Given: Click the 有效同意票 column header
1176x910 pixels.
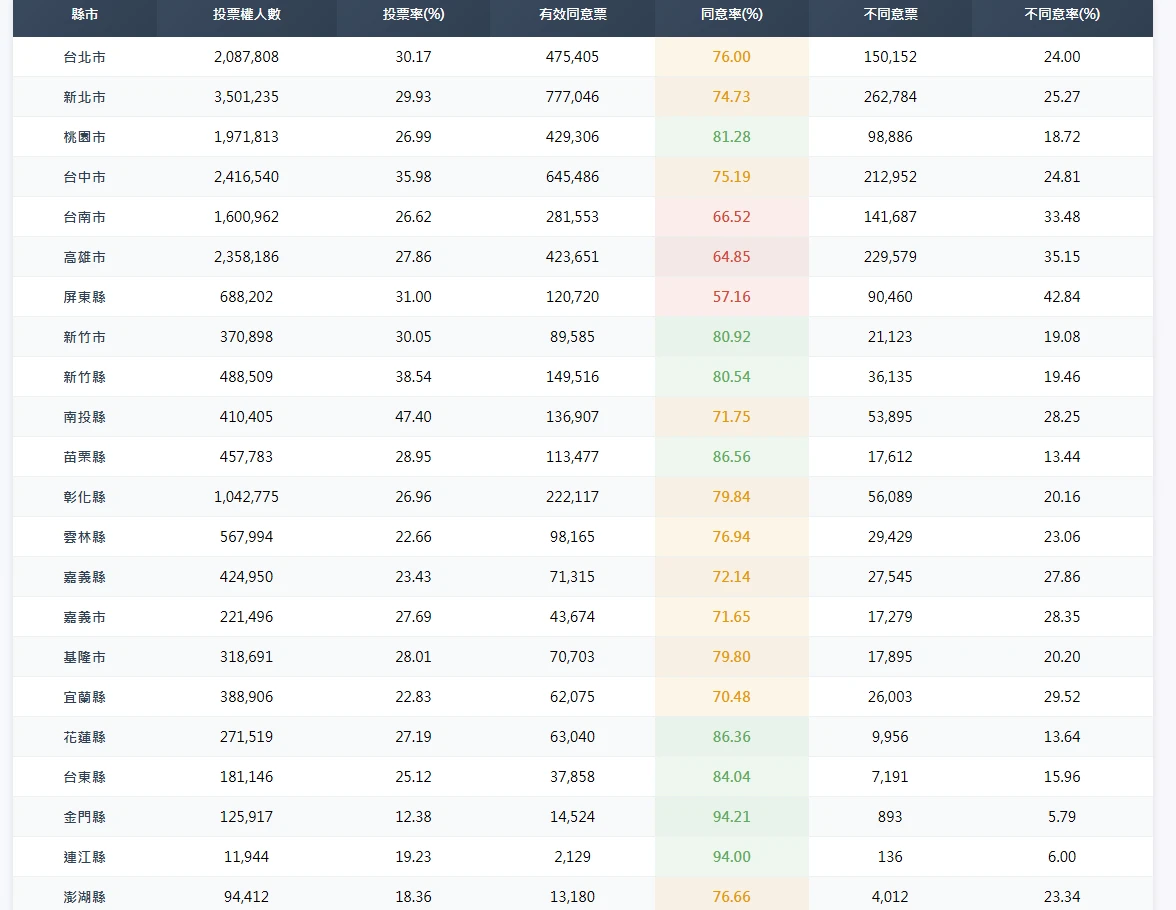Looking at the screenshot, I should (572, 14).
